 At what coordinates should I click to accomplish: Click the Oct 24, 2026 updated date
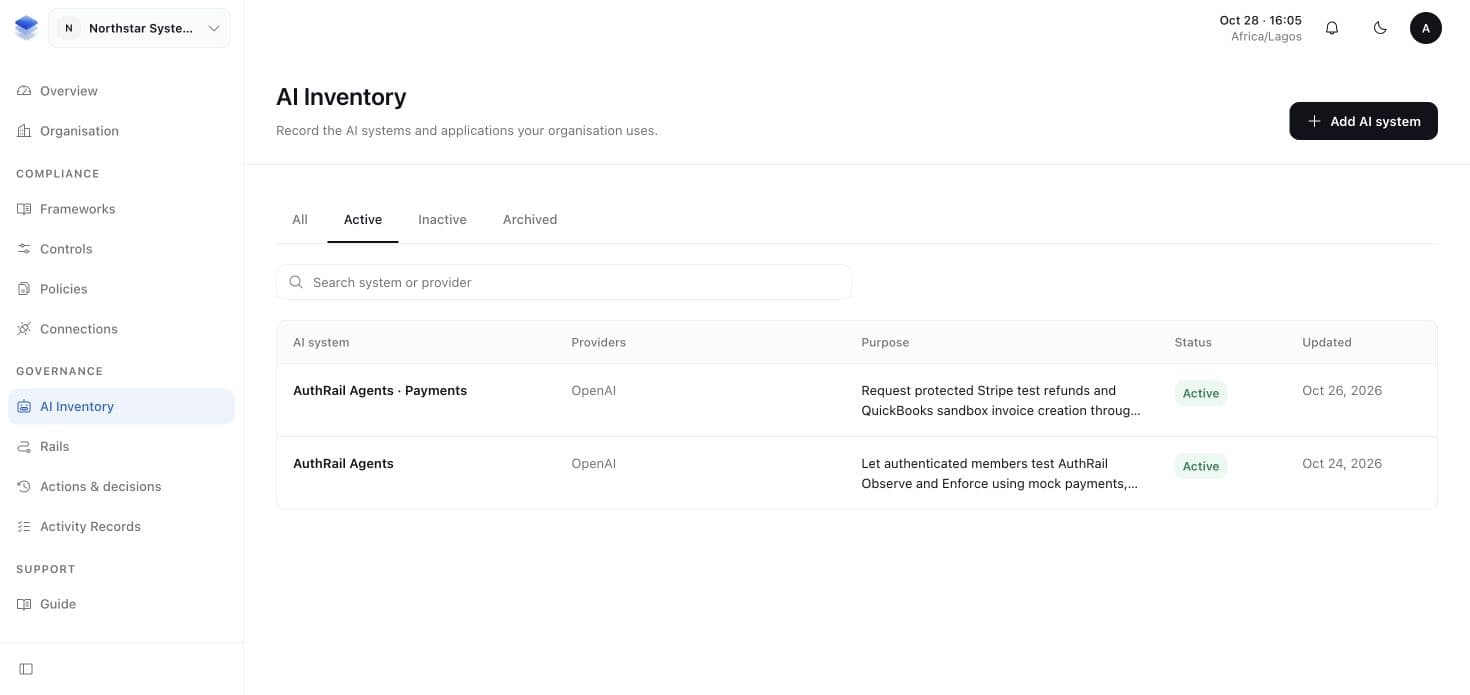(1342, 464)
